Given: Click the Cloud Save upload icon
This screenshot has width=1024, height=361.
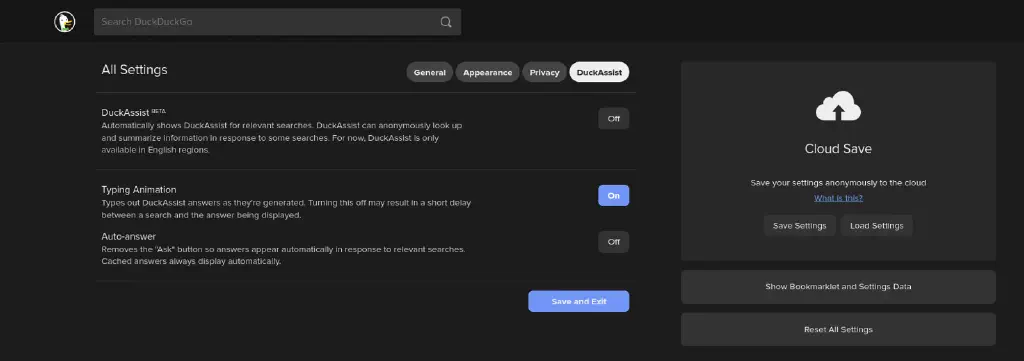Looking at the screenshot, I should [838, 106].
